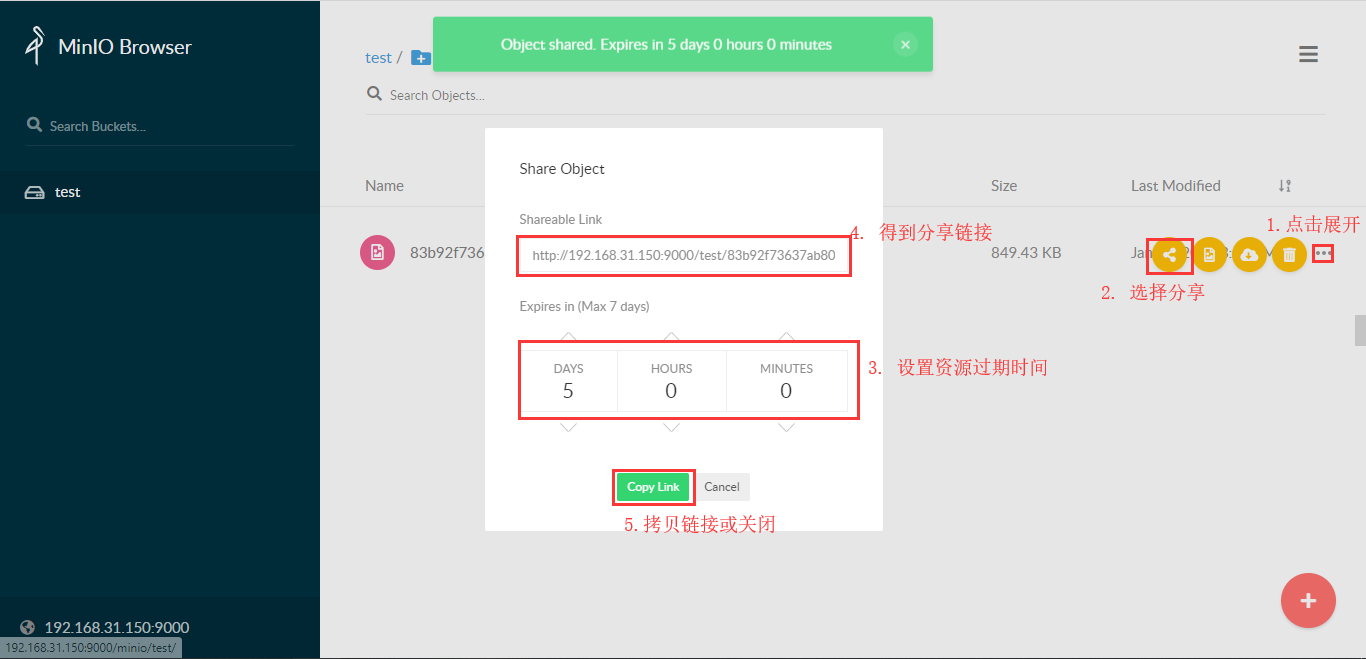Click the MinIO Browser bird logo
The width and height of the screenshot is (1366, 659).
[x=32, y=43]
